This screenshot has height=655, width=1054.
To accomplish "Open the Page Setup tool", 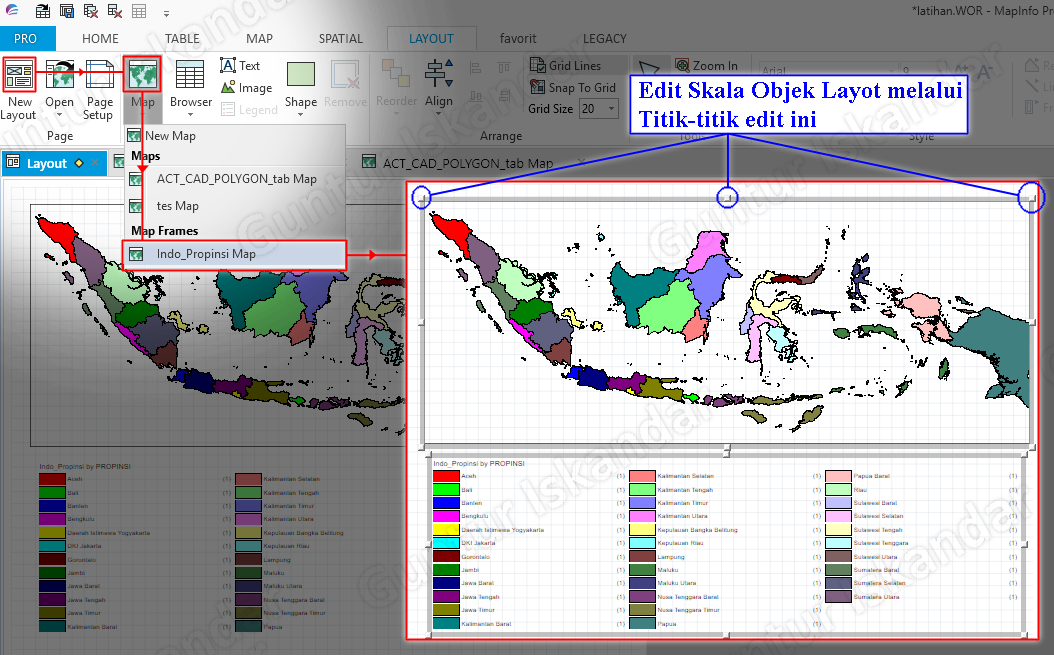I will [99, 75].
